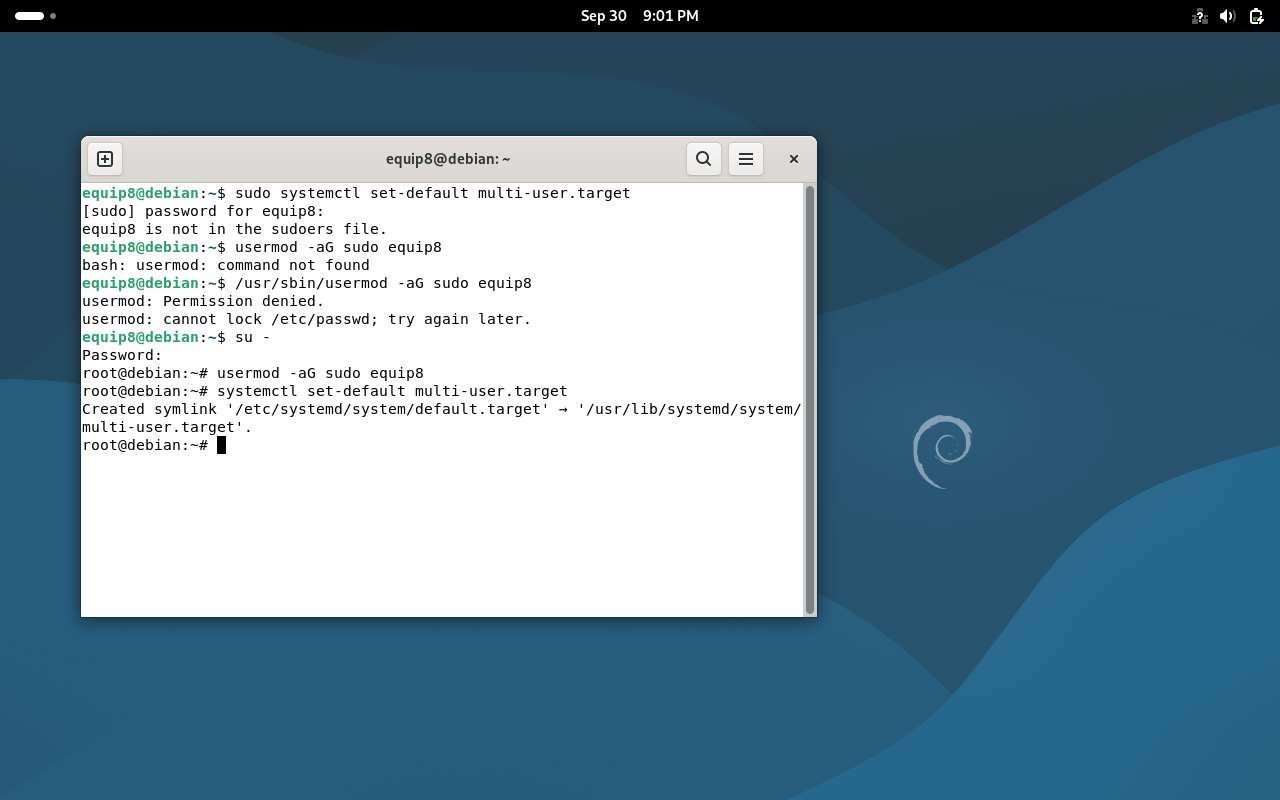Click the 'Password:' line
Screen dimensions: 1280x800
pyautogui.click(x=122, y=355)
